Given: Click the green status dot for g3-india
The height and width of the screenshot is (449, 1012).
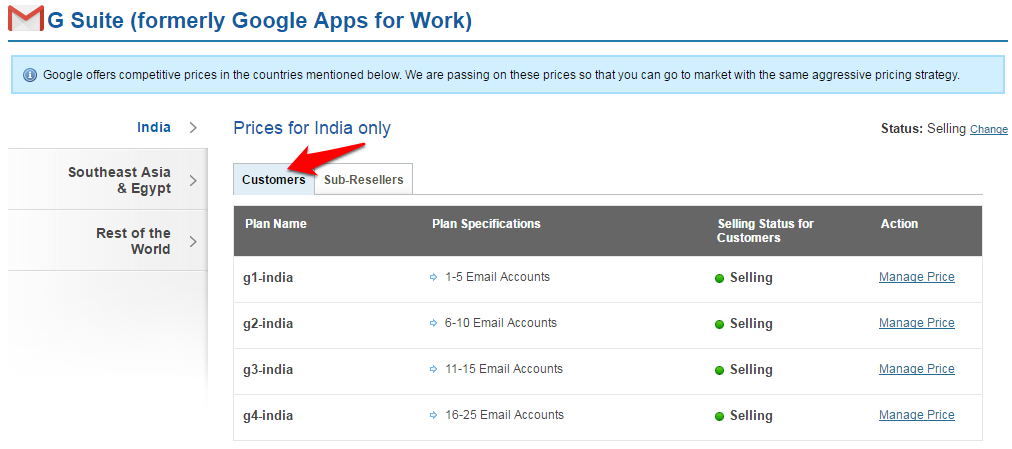Looking at the screenshot, I should click(720, 370).
